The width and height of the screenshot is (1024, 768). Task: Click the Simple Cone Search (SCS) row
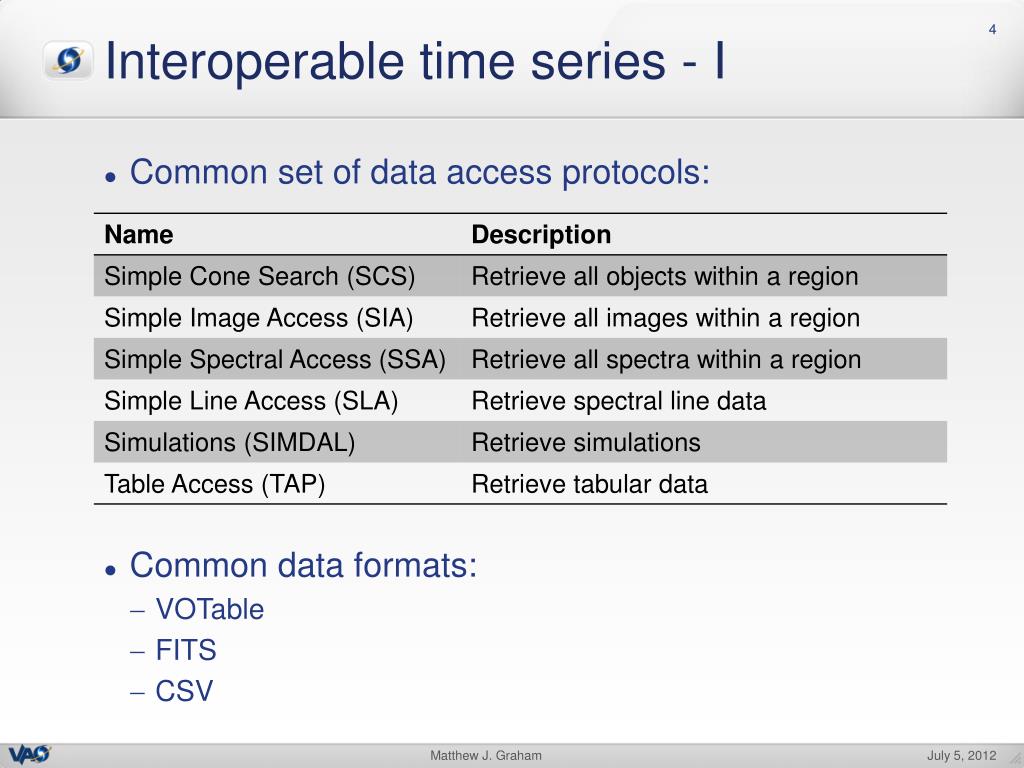[x=520, y=276]
